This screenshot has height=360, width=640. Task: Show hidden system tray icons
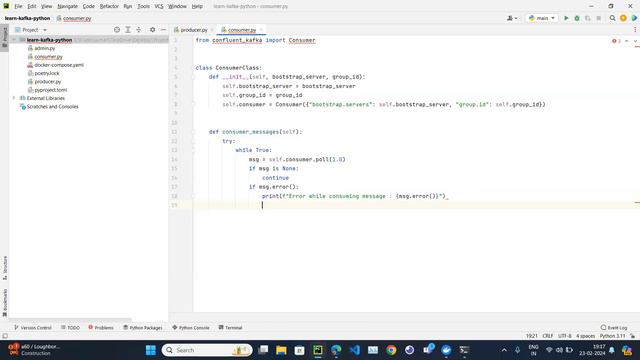504,350
